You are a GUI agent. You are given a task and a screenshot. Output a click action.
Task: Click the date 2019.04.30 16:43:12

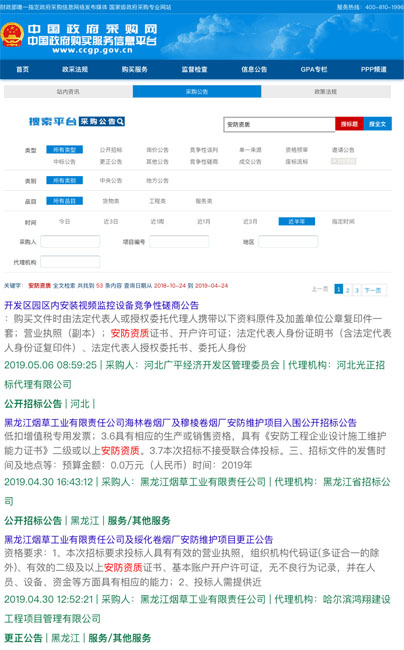[48, 482]
